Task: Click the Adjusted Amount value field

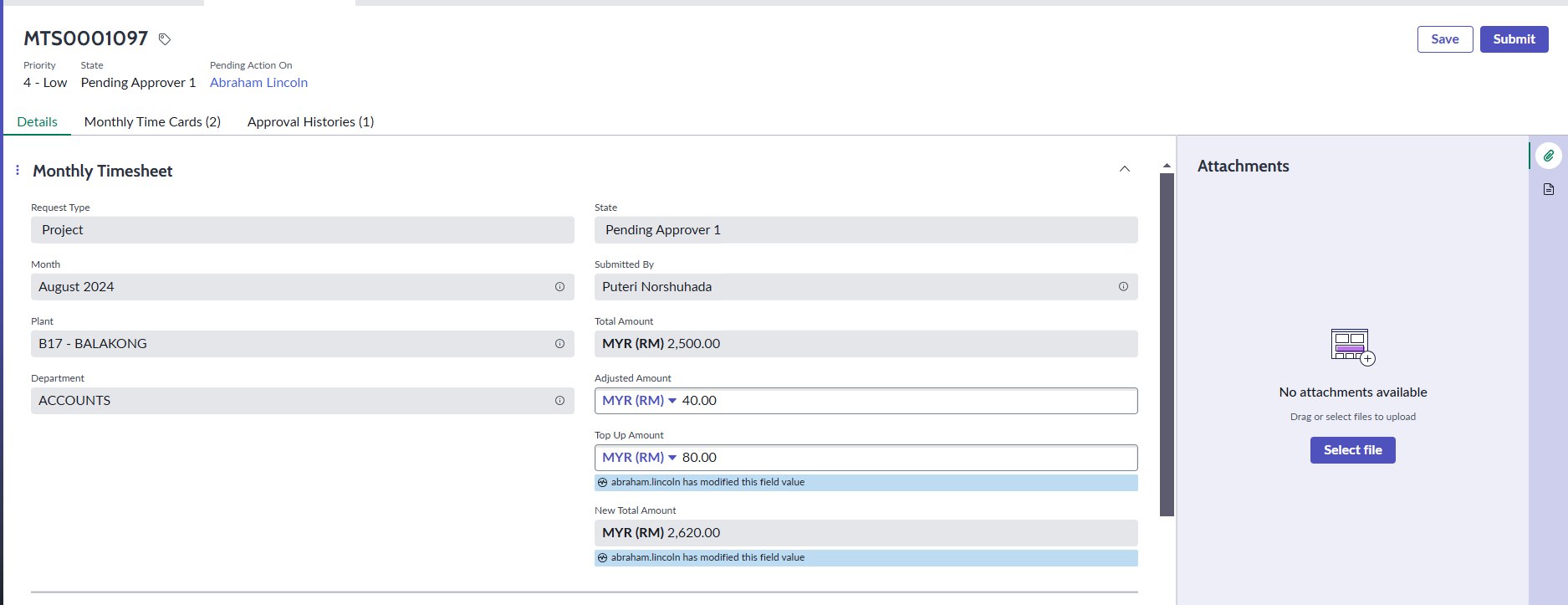Action: (903, 401)
